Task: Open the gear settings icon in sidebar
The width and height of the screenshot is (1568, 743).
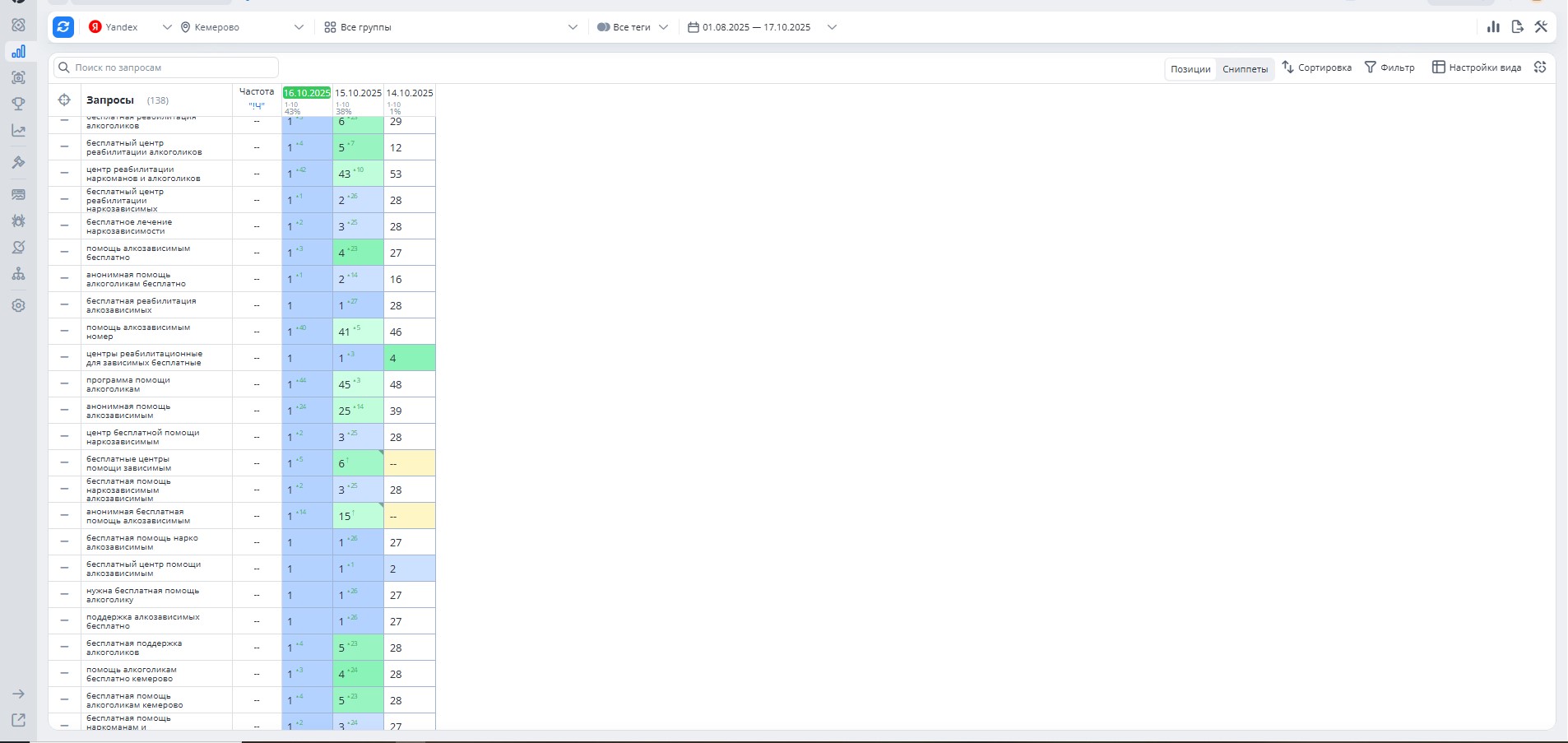Action: [18, 305]
